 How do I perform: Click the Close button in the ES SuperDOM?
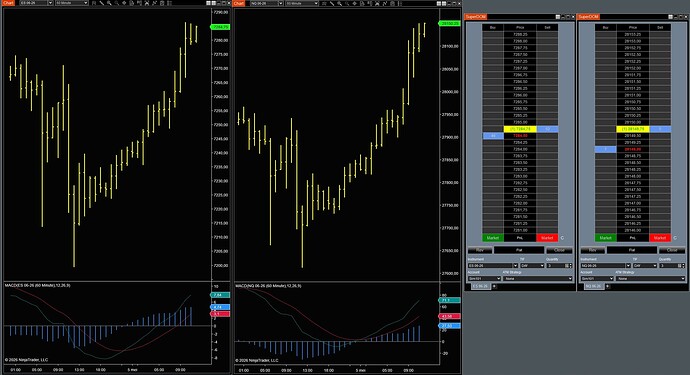coord(559,250)
